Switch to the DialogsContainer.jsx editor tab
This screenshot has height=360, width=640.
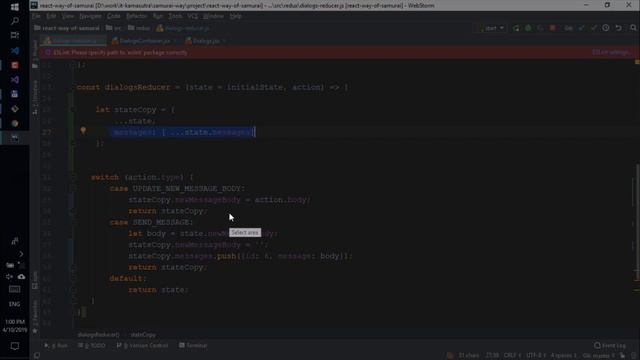tap(144, 41)
